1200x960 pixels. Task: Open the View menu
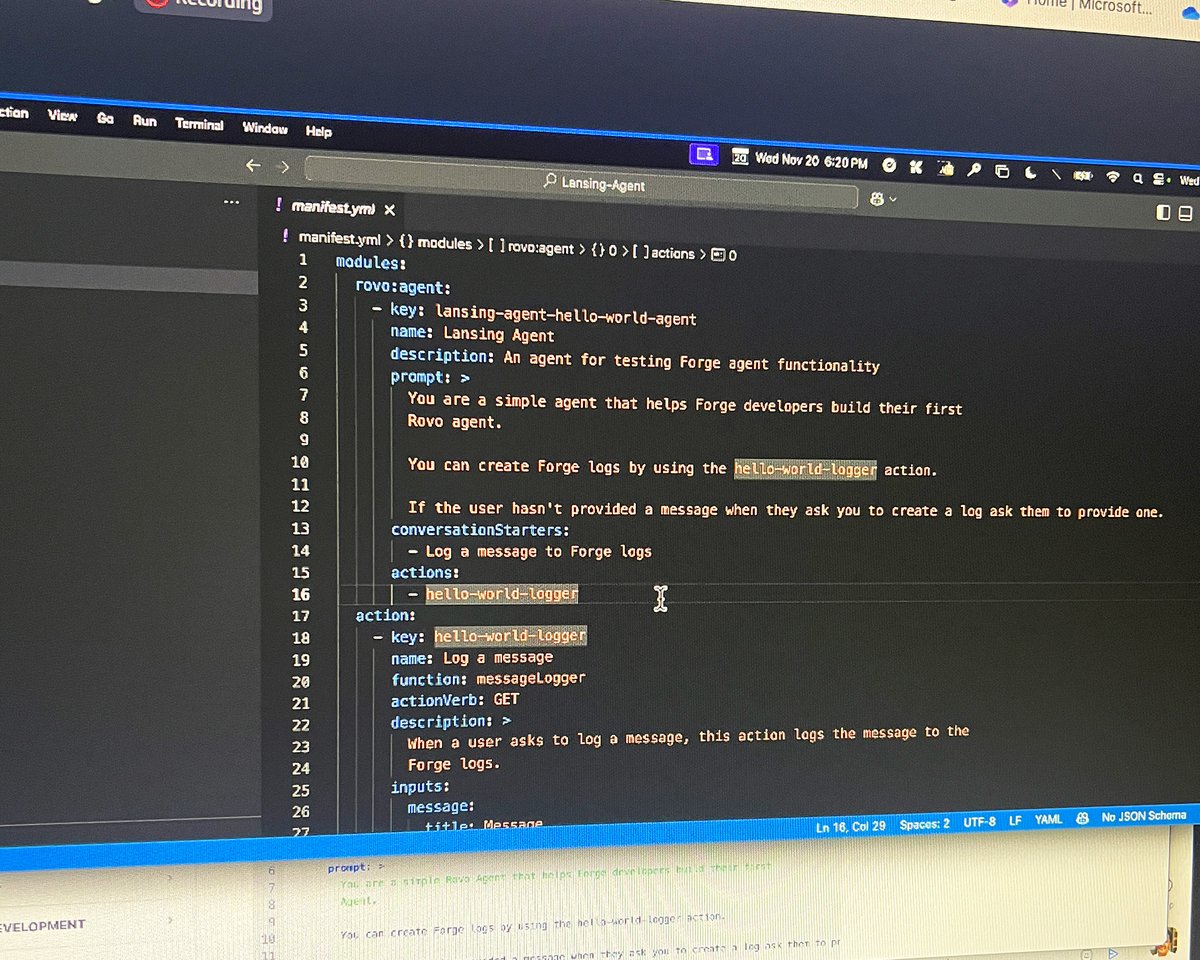tap(62, 116)
